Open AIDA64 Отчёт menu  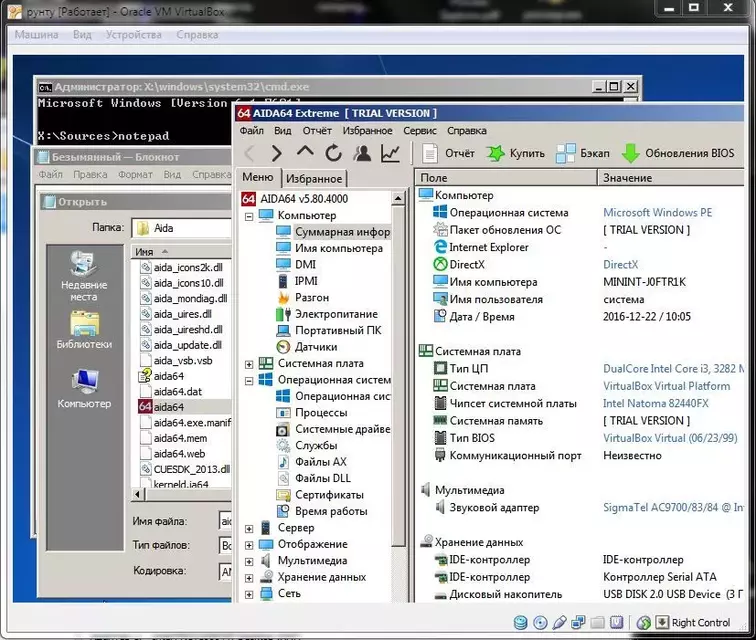[x=317, y=131]
